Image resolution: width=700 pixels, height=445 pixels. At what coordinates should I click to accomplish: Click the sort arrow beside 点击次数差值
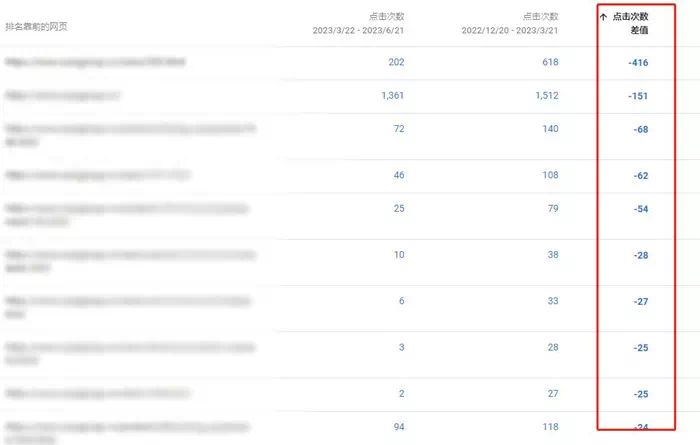[603, 17]
